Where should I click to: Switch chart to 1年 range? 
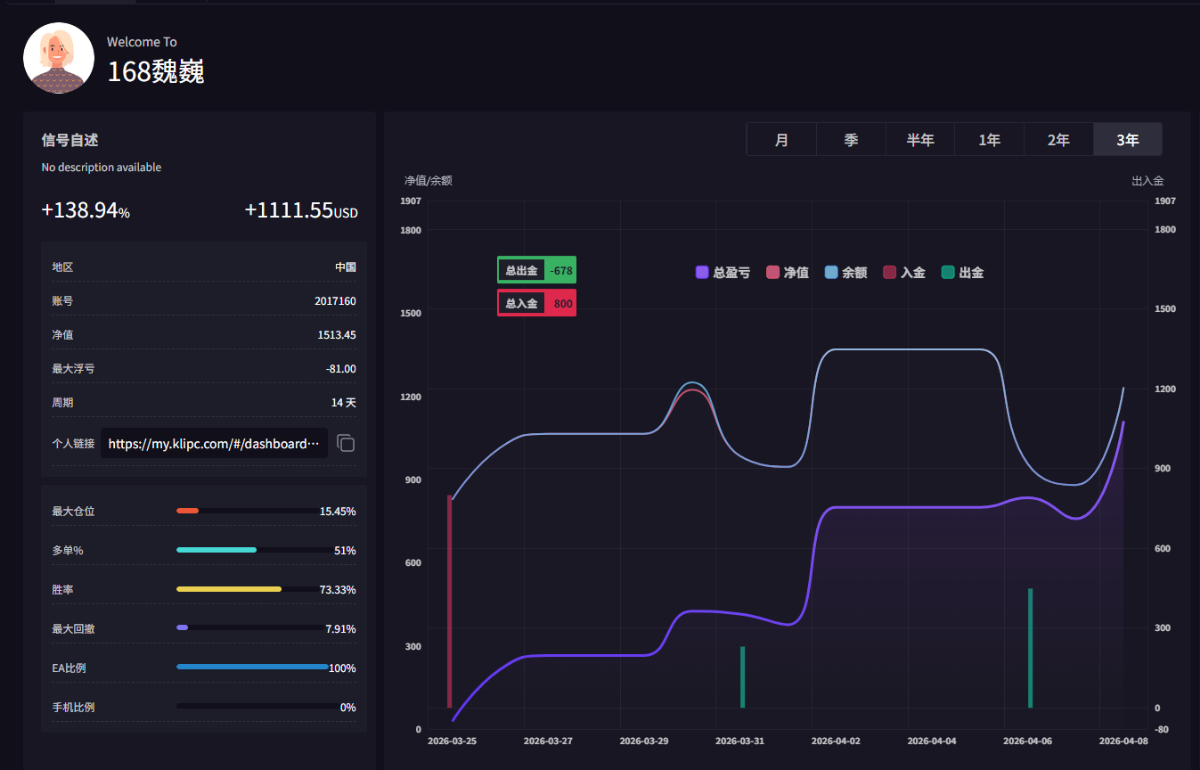(x=989, y=140)
